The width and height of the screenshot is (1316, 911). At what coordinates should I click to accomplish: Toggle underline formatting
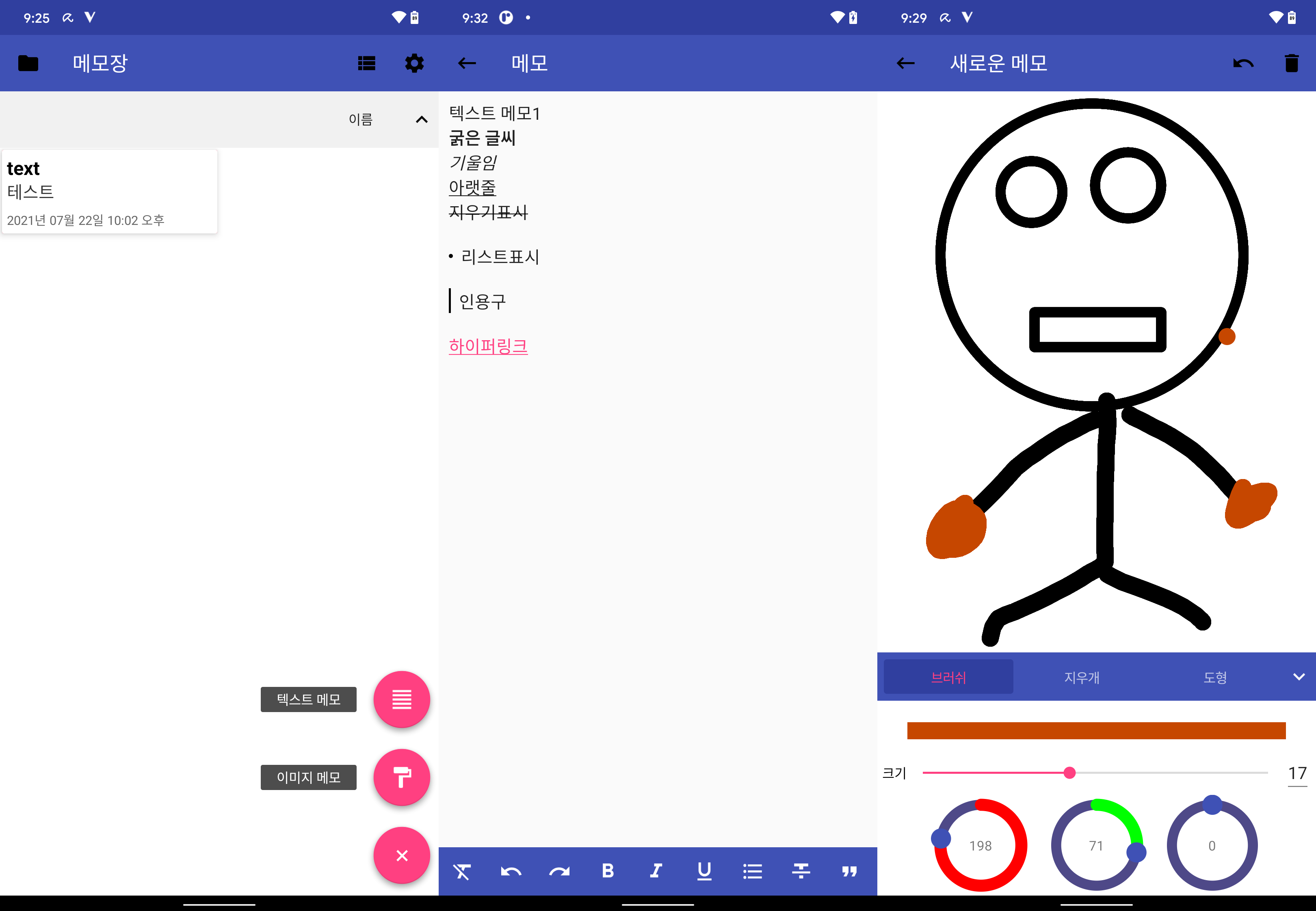tap(705, 871)
